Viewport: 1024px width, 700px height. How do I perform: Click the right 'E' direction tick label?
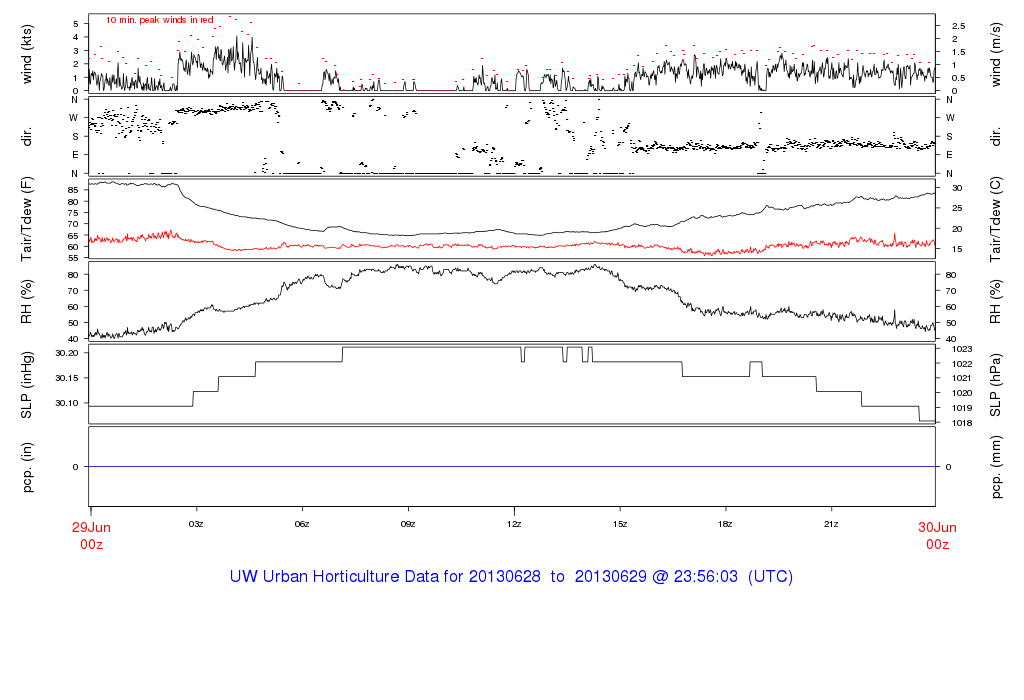pos(949,155)
